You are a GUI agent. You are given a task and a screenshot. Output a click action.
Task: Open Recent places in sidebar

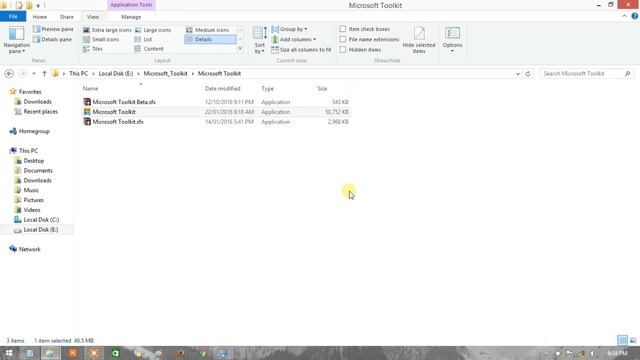point(40,111)
